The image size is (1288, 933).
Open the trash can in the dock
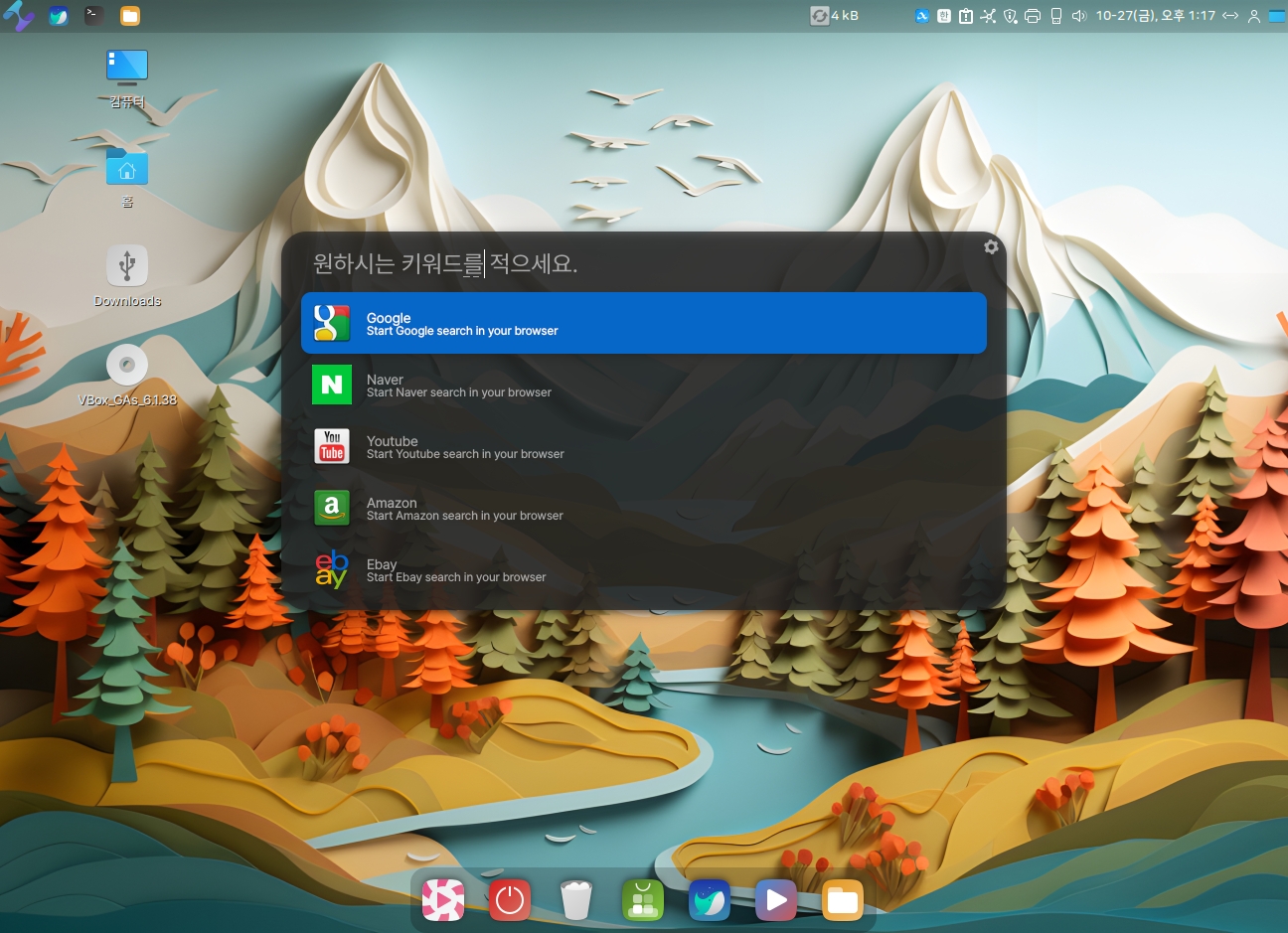(x=576, y=901)
